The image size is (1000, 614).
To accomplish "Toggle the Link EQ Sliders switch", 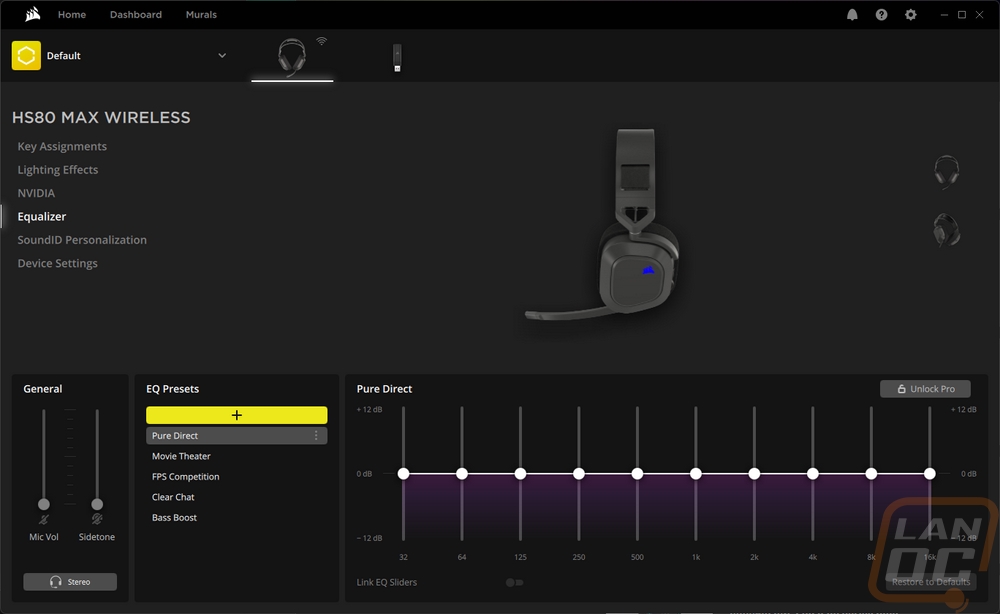I will tap(514, 582).
